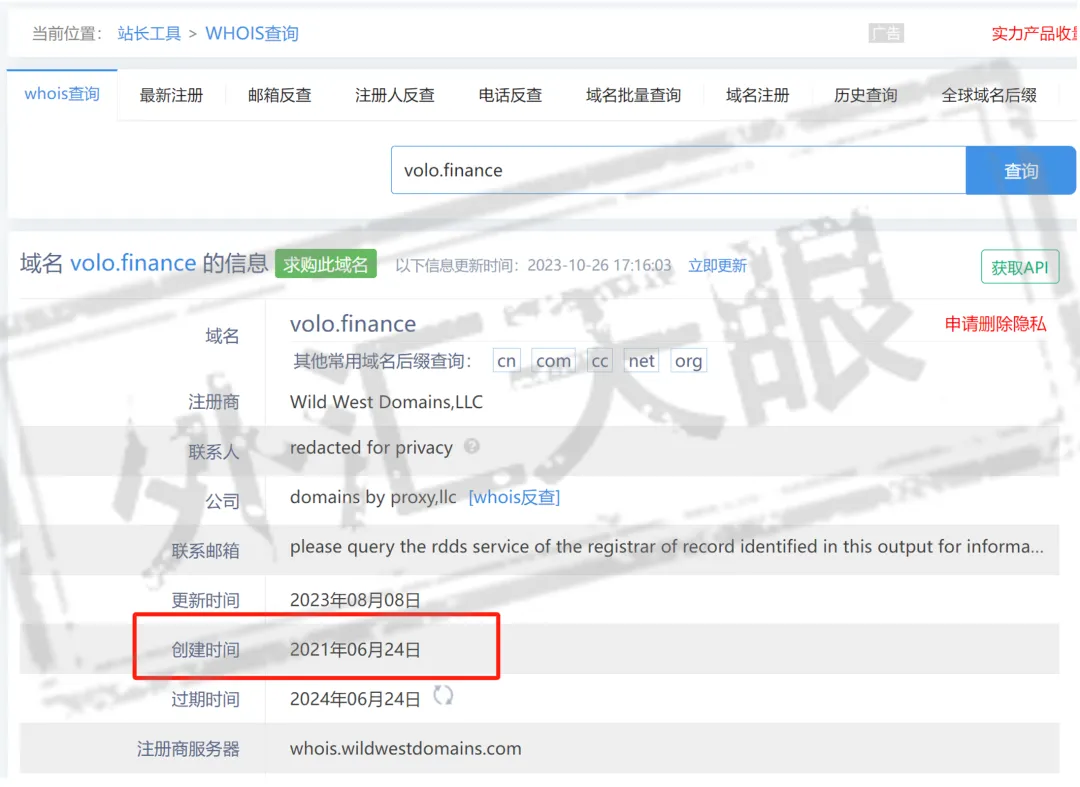This screenshot has width=1080, height=787.
Task: Click the update date 2023年08月08日
Action: 355,600
